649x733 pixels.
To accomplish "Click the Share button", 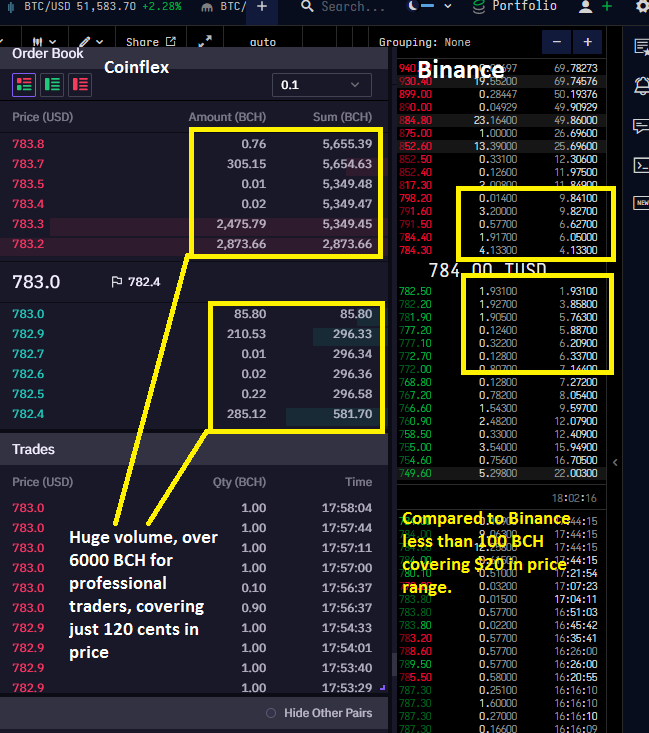I will [x=151, y=42].
